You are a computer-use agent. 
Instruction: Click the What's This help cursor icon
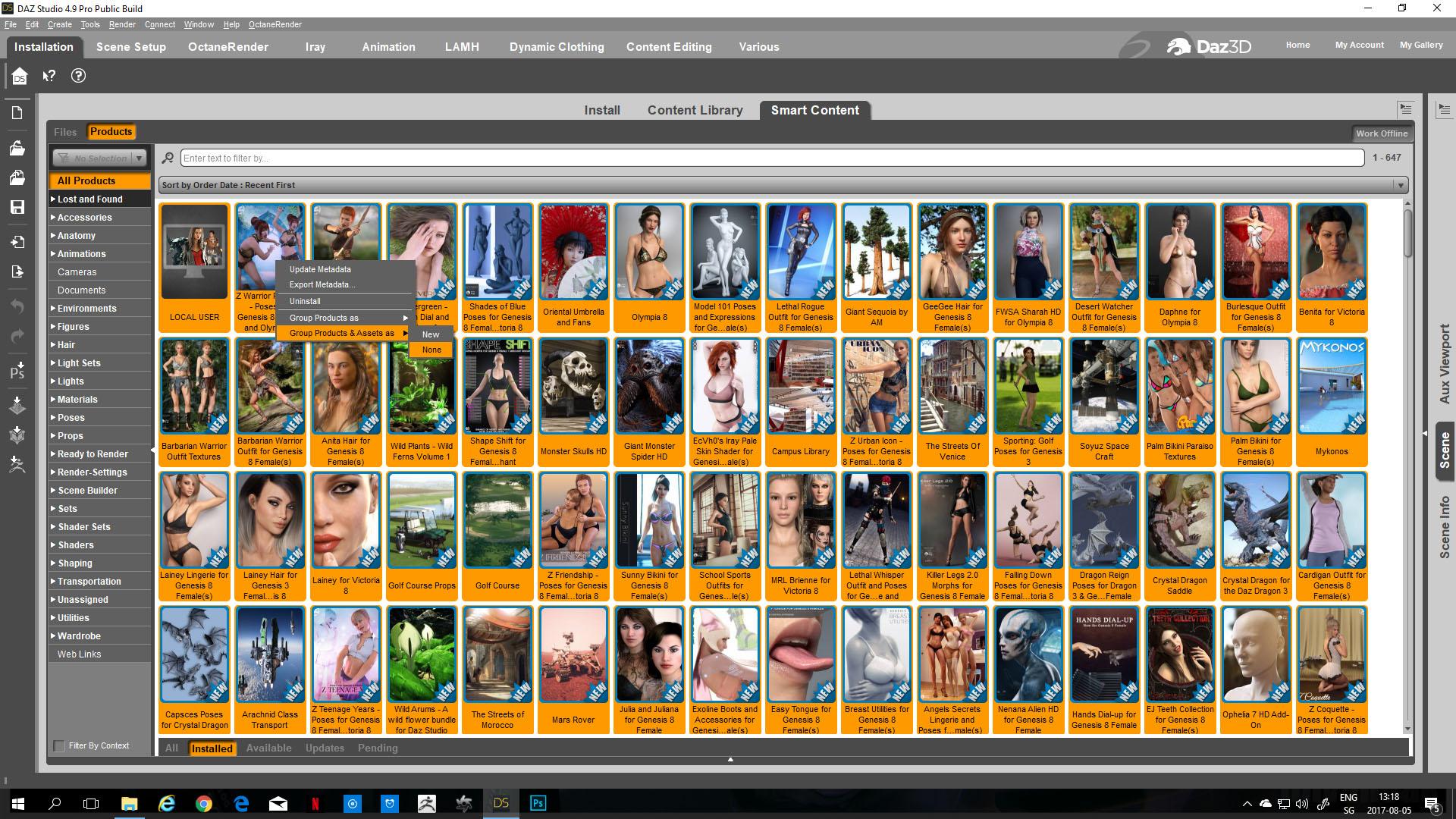(49, 76)
